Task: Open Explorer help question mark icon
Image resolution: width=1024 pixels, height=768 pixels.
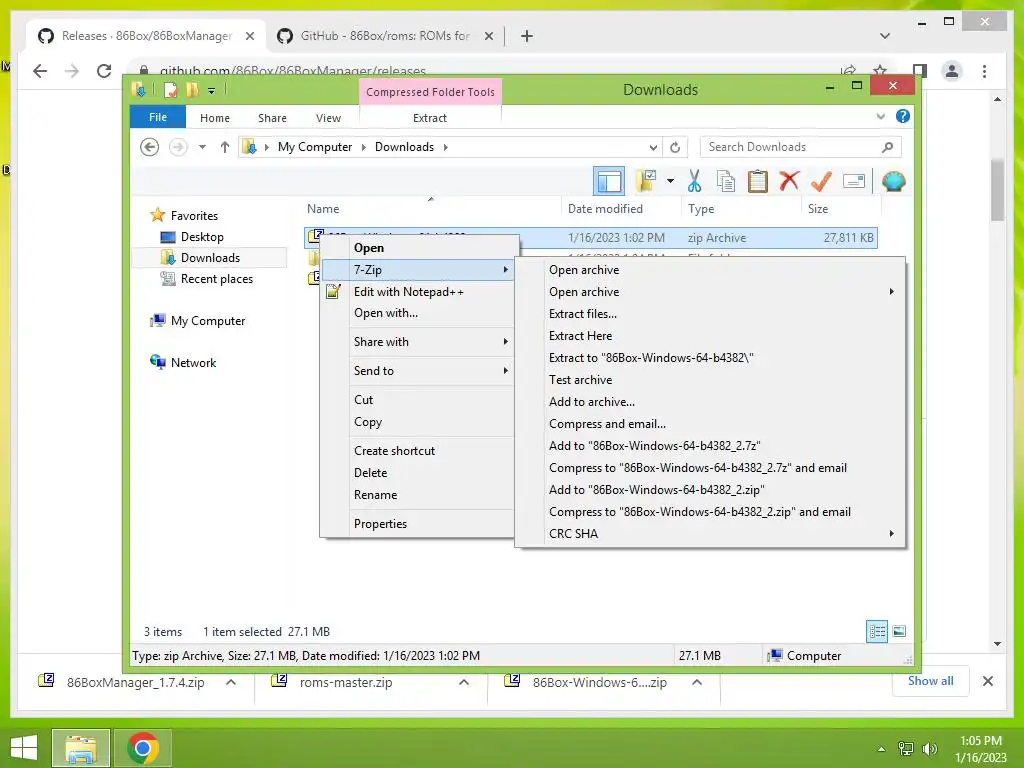Action: coord(903,116)
